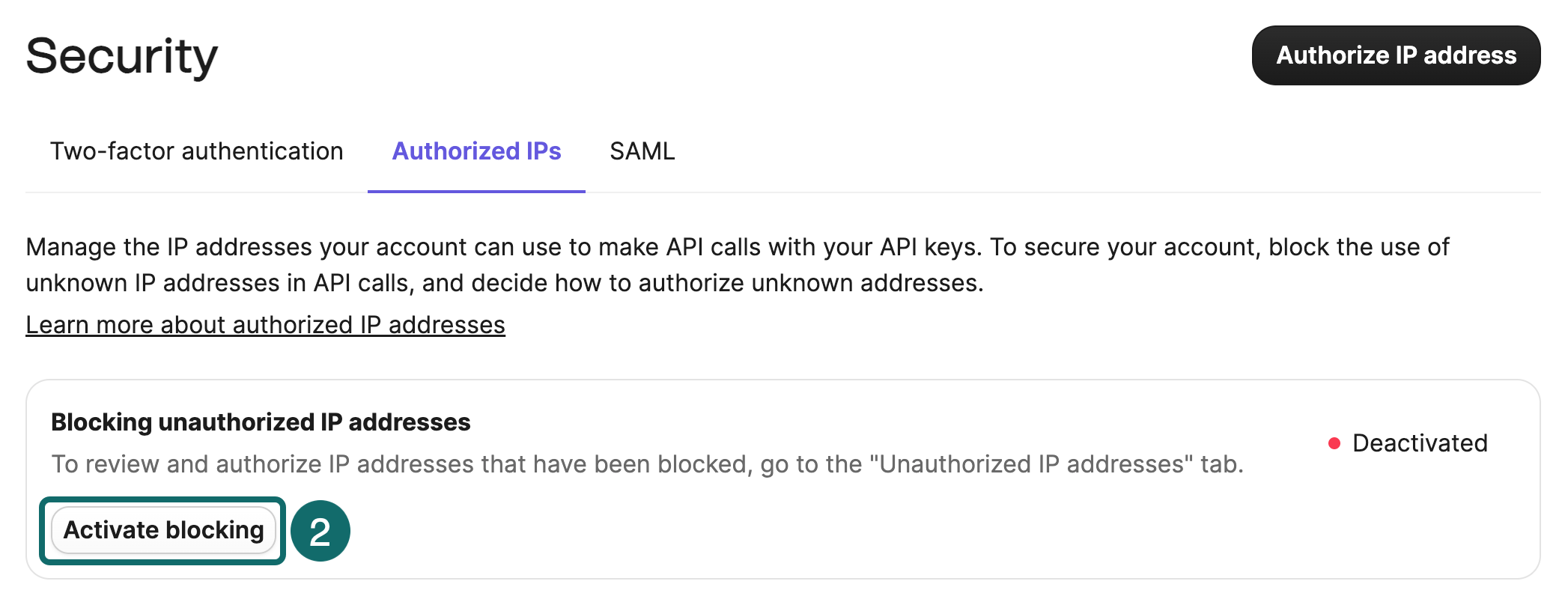Open the Learn more about authorized IP addresses link
The image size is (1568, 602).
tap(266, 324)
